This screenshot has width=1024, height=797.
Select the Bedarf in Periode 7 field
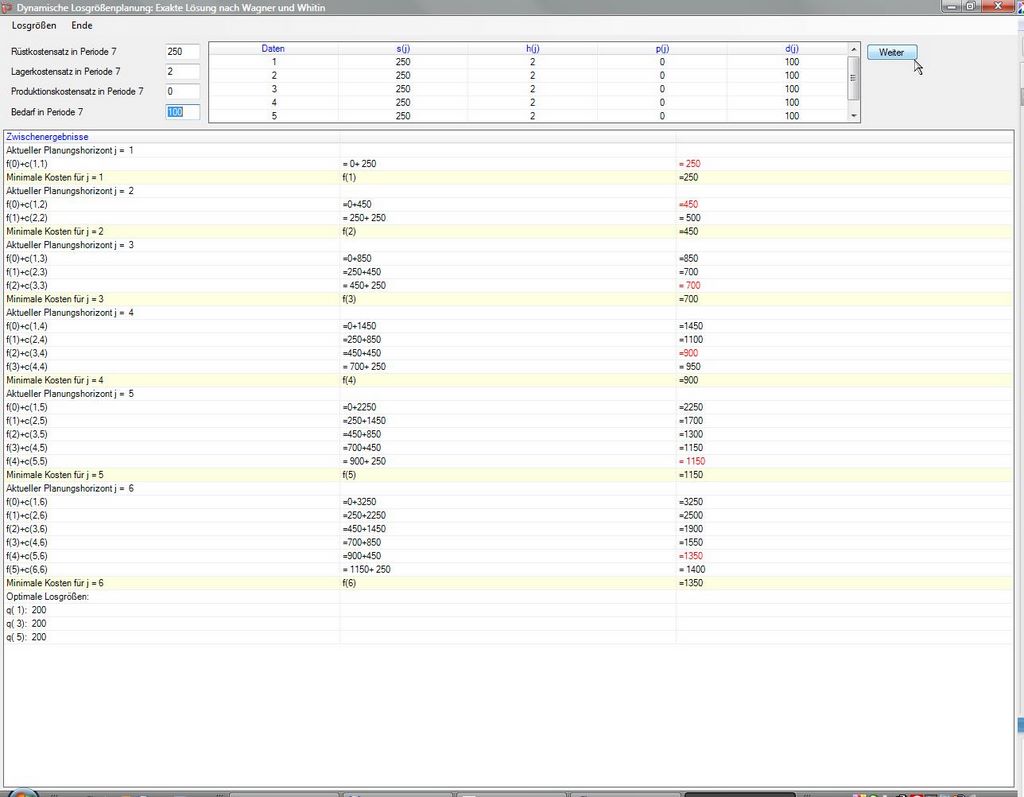tap(182, 112)
